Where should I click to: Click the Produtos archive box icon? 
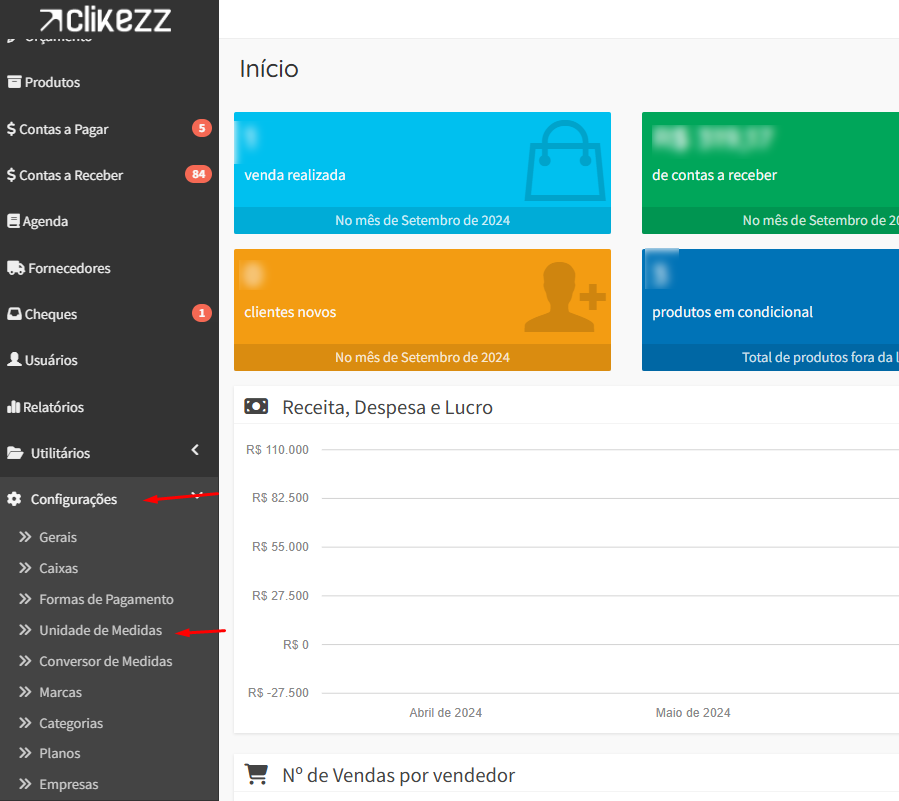(14, 82)
